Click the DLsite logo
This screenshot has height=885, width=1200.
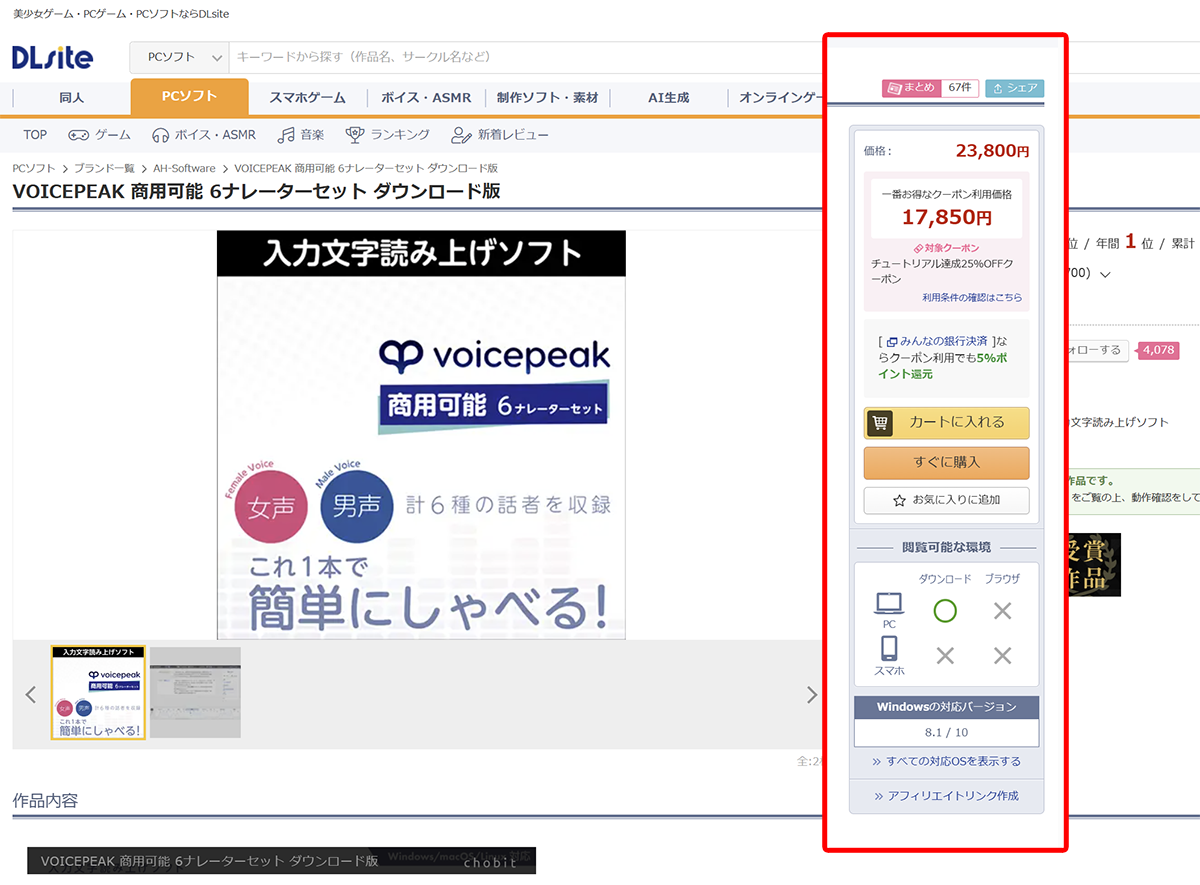pyautogui.click(x=52, y=58)
